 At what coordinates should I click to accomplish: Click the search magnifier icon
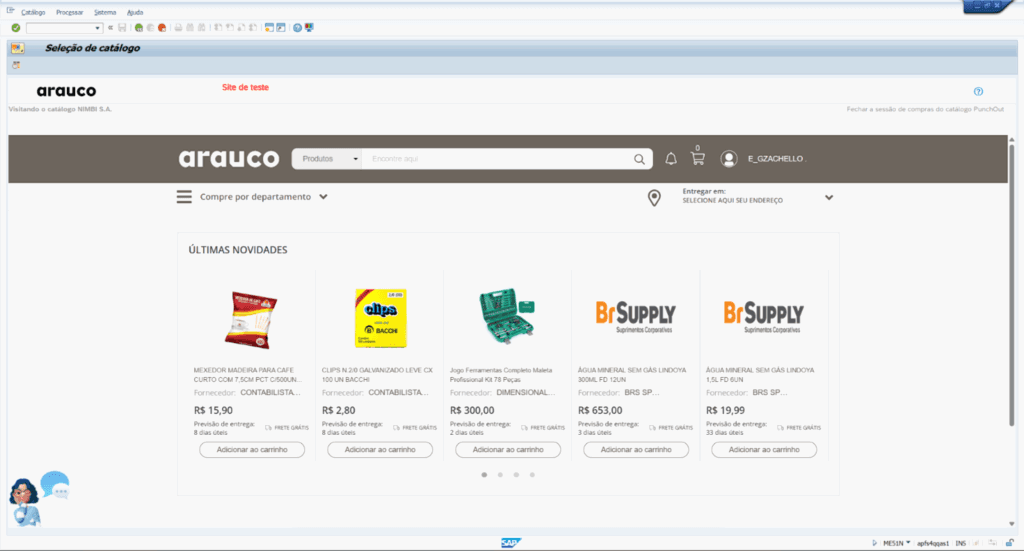point(639,159)
